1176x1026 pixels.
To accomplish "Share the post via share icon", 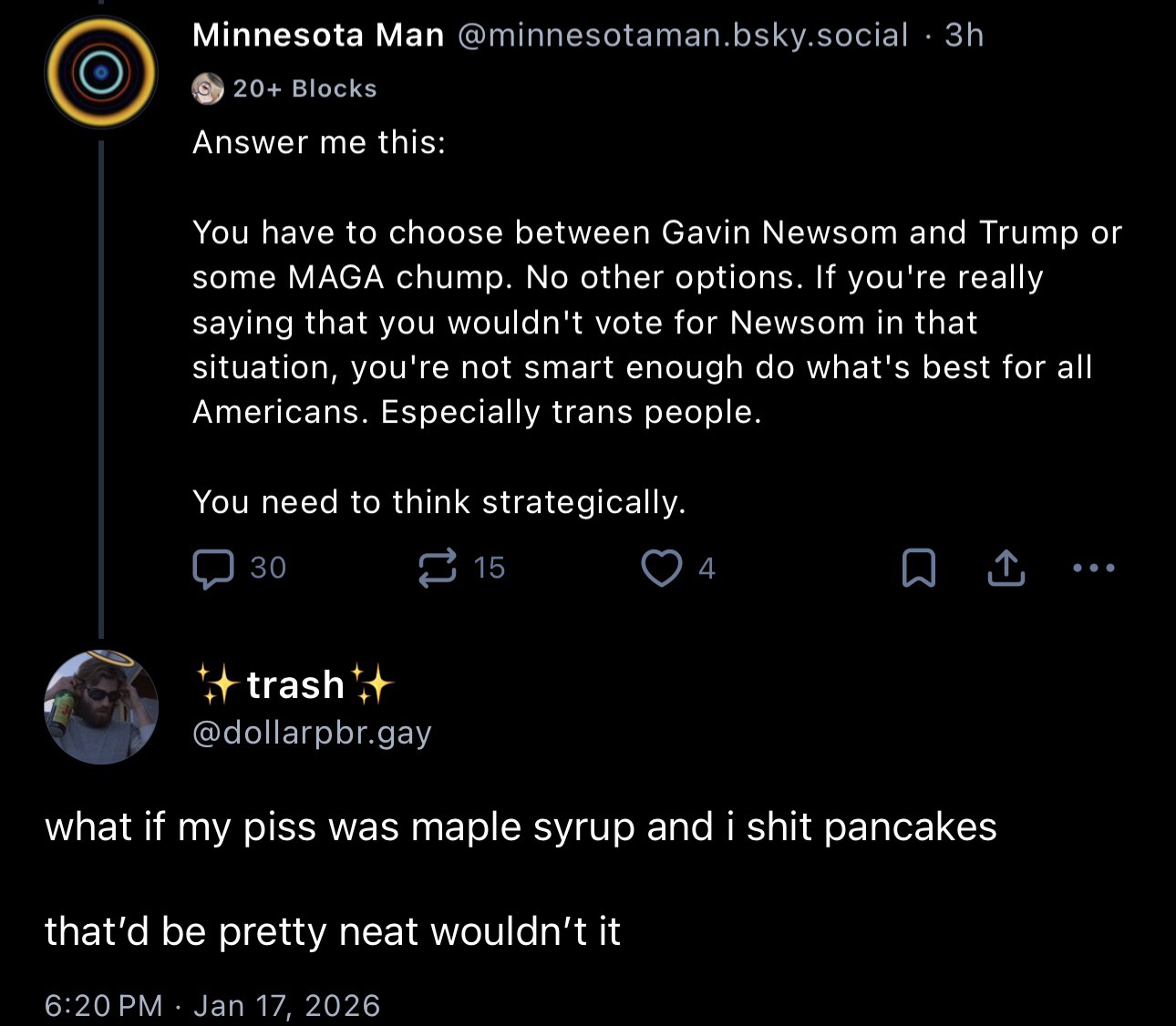I will 1006,568.
